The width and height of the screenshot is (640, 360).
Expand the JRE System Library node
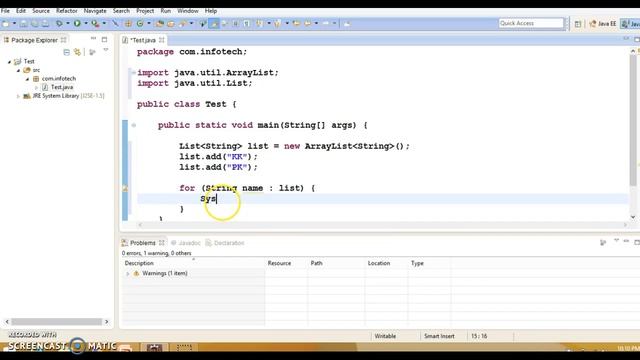(18, 96)
